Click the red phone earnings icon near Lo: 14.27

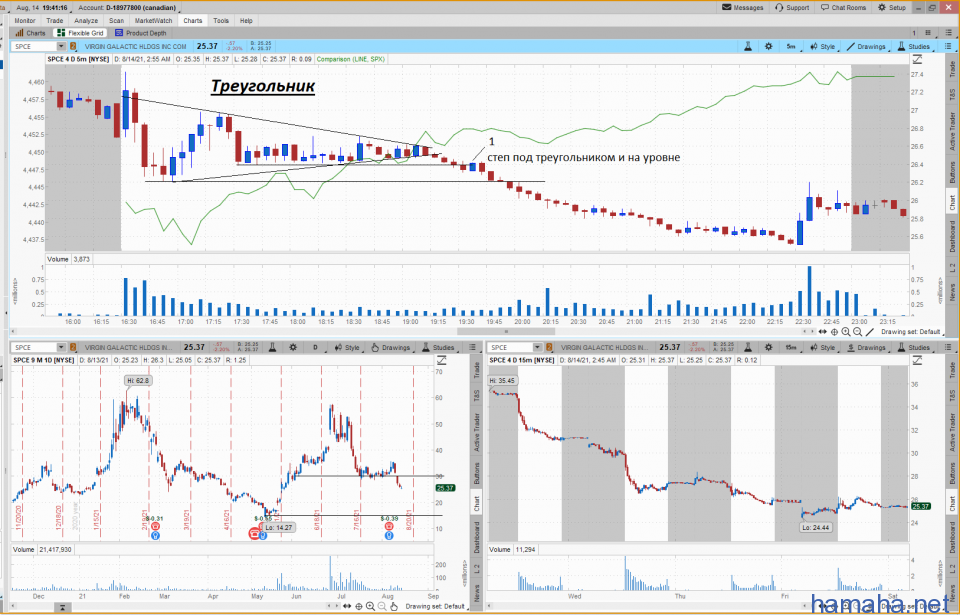[254, 534]
